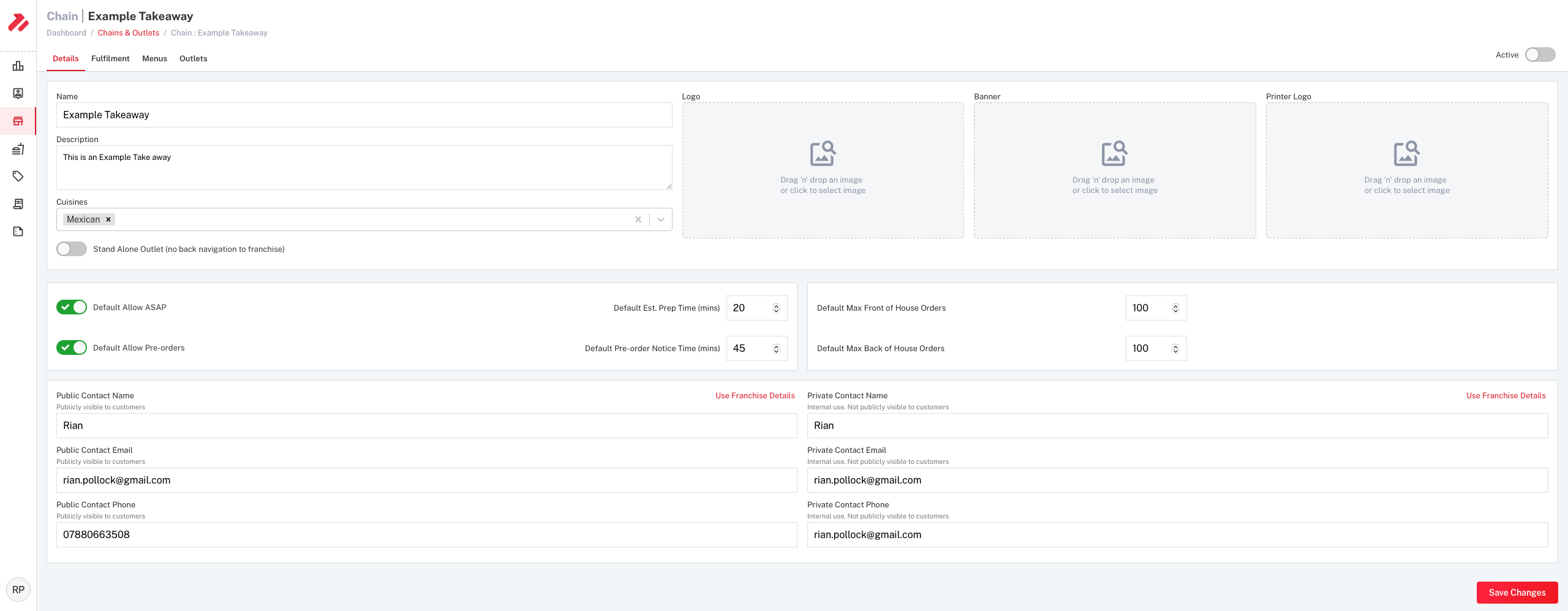Click the 'Default Pre-order Notice Time (mins)' label
Image resolution: width=1568 pixels, height=611 pixels.
(652, 349)
